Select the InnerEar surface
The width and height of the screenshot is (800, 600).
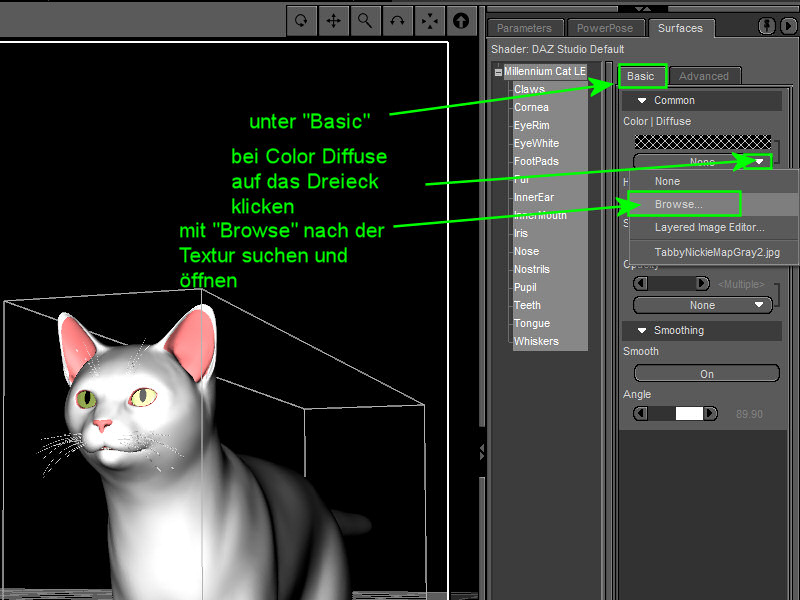pyautogui.click(x=534, y=197)
